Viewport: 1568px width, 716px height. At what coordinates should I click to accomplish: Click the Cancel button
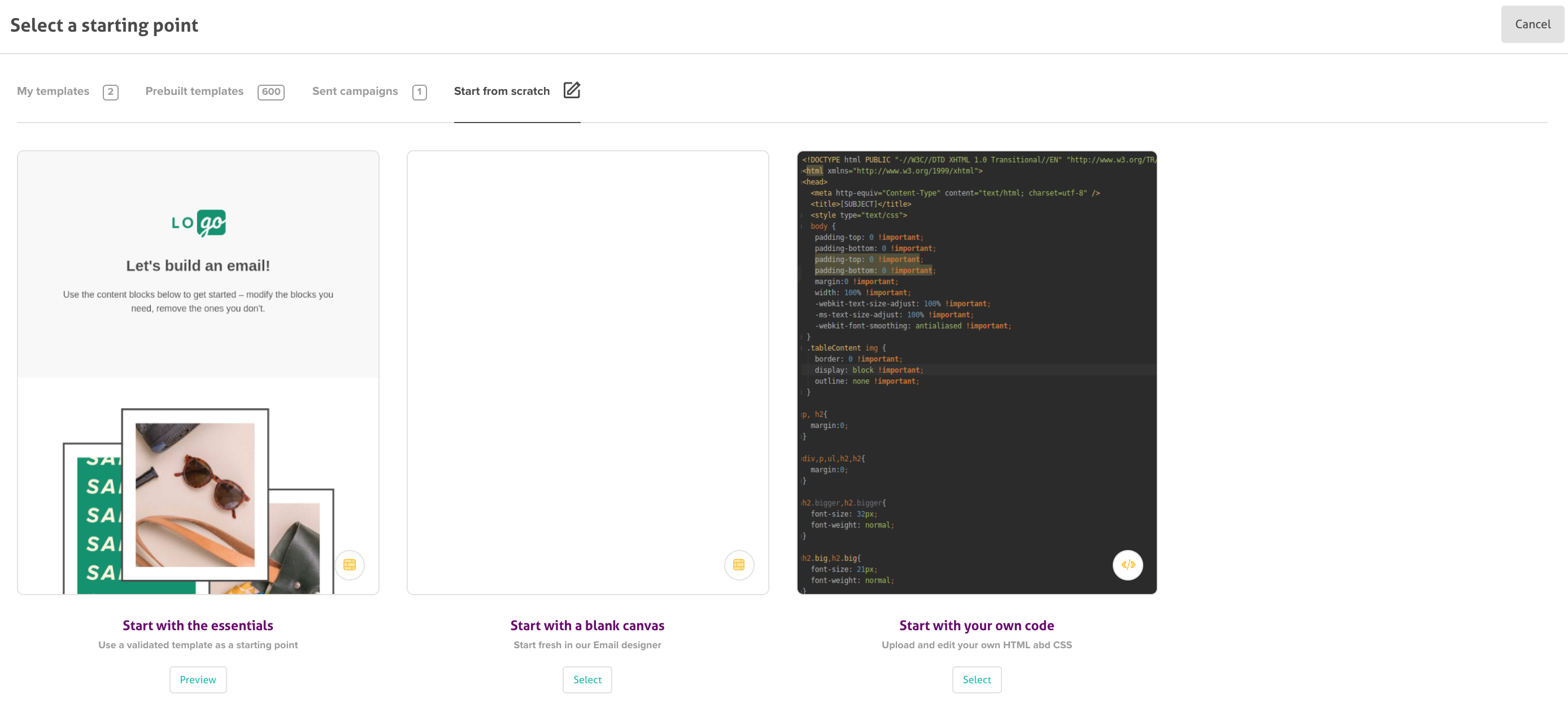(x=1531, y=24)
